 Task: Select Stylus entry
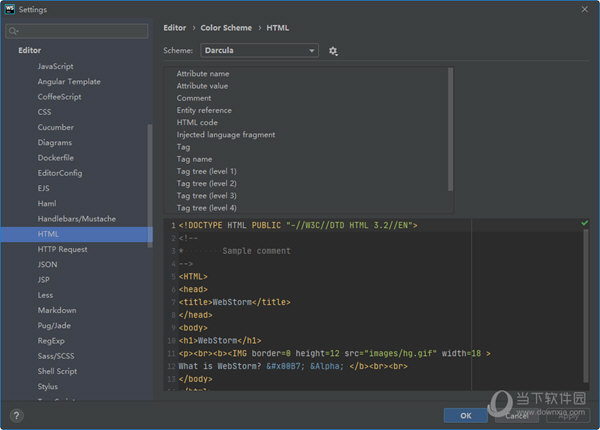coord(47,387)
